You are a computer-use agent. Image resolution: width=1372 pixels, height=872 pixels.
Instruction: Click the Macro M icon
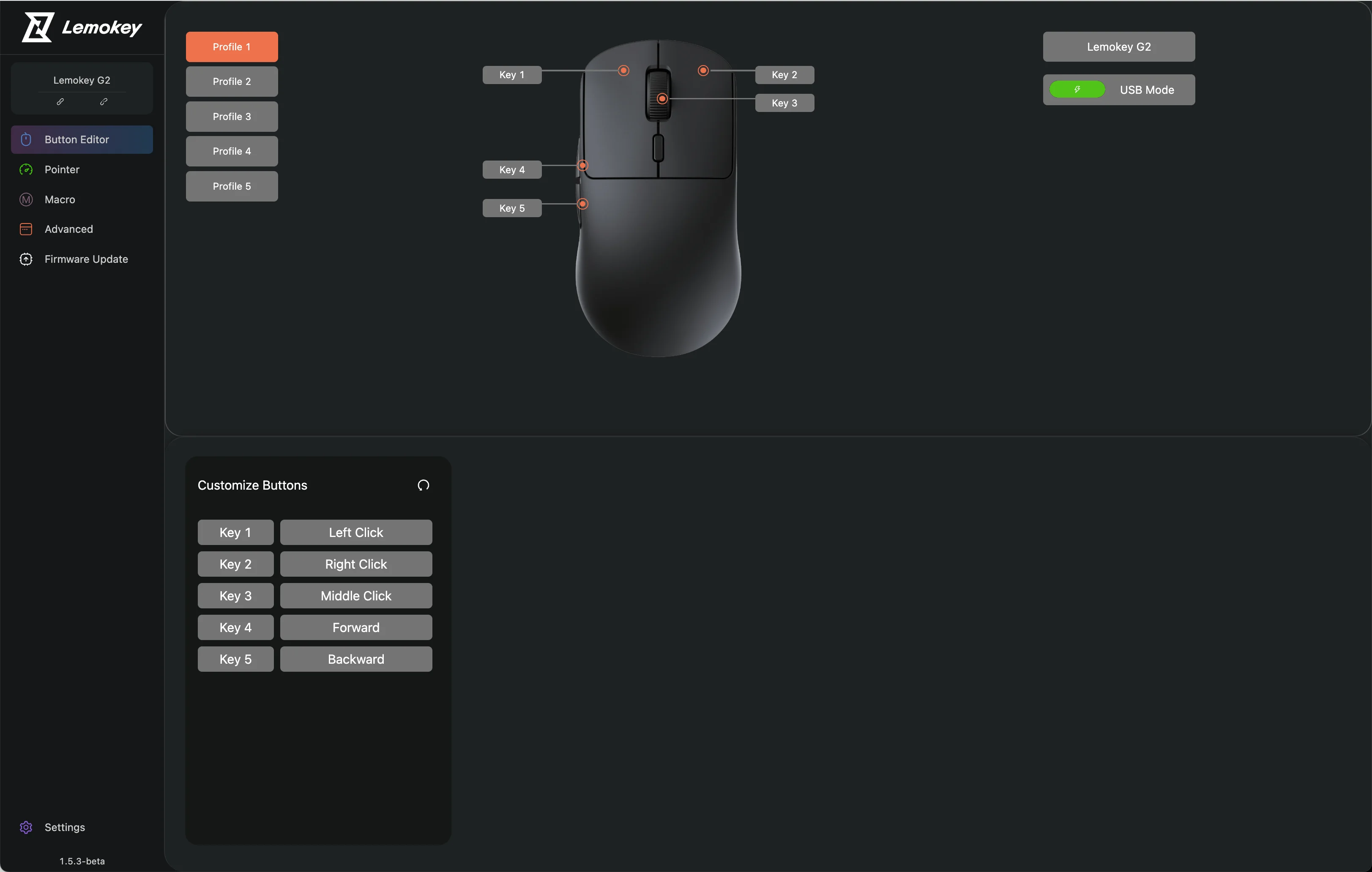point(26,199)
